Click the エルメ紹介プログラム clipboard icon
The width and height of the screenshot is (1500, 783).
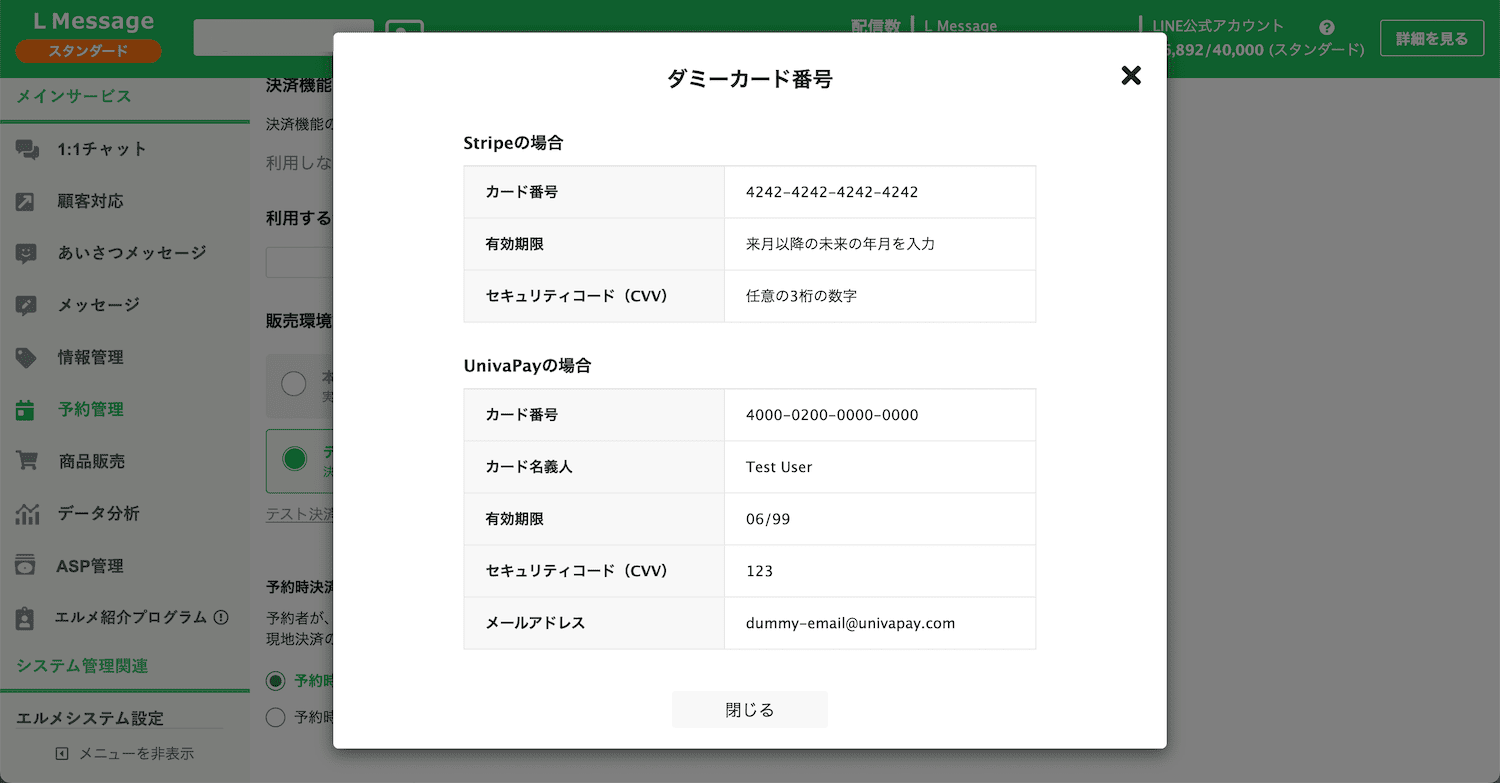point(26,618)
